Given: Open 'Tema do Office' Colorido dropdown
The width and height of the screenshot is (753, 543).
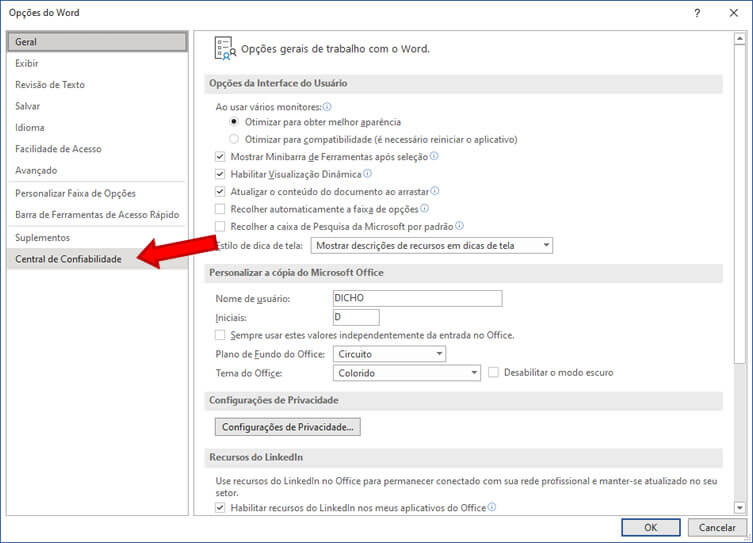Looking at the screenshot, I should (x=407, y=373).
